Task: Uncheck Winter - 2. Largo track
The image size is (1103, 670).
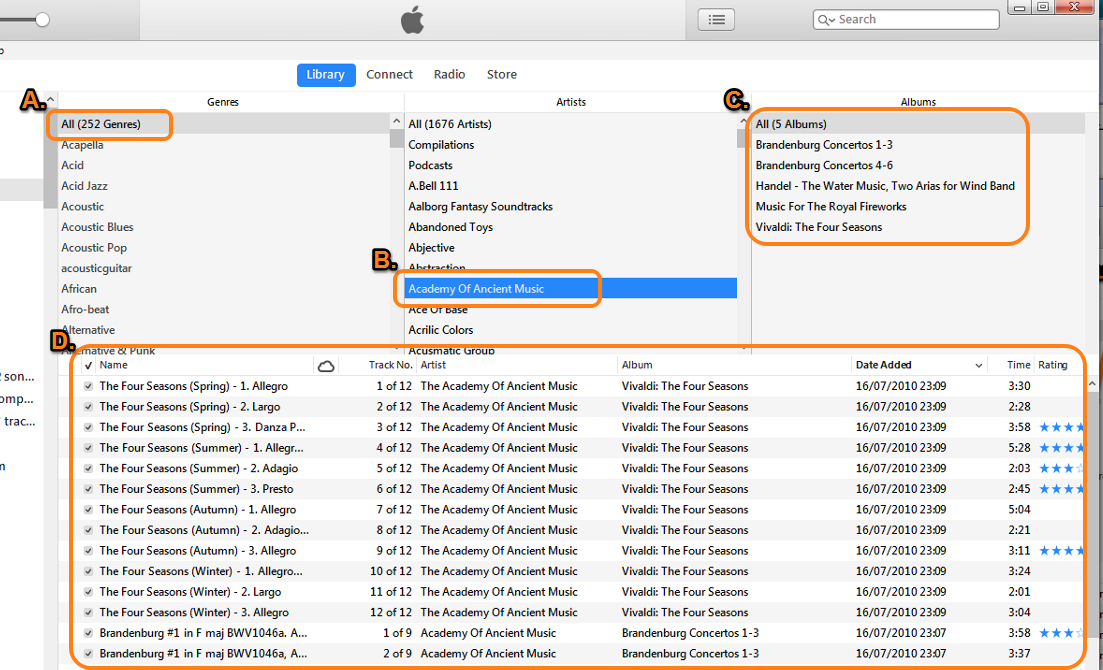Action: (88, 592)
